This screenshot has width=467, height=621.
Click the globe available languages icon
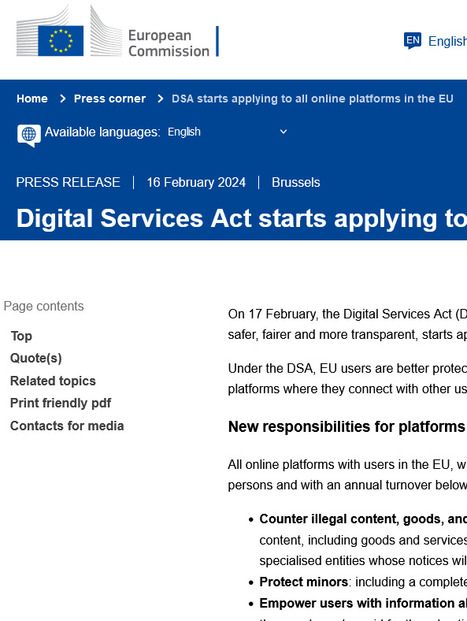coord(29,135)
